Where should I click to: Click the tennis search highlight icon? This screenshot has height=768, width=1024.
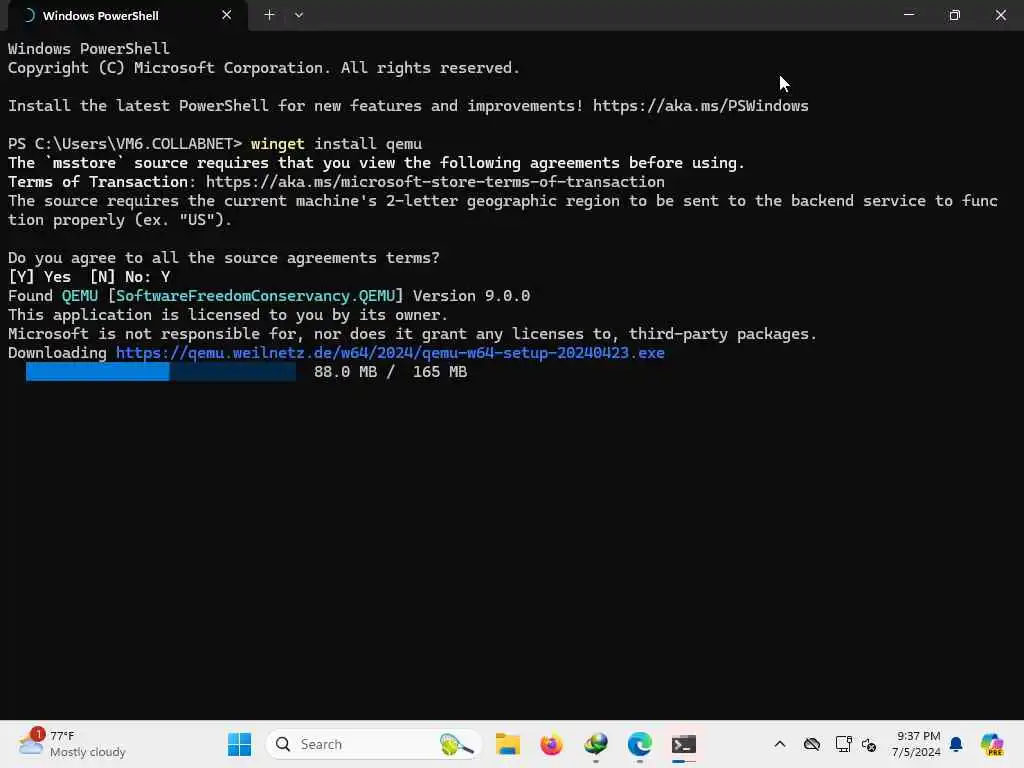pos(456,744)
